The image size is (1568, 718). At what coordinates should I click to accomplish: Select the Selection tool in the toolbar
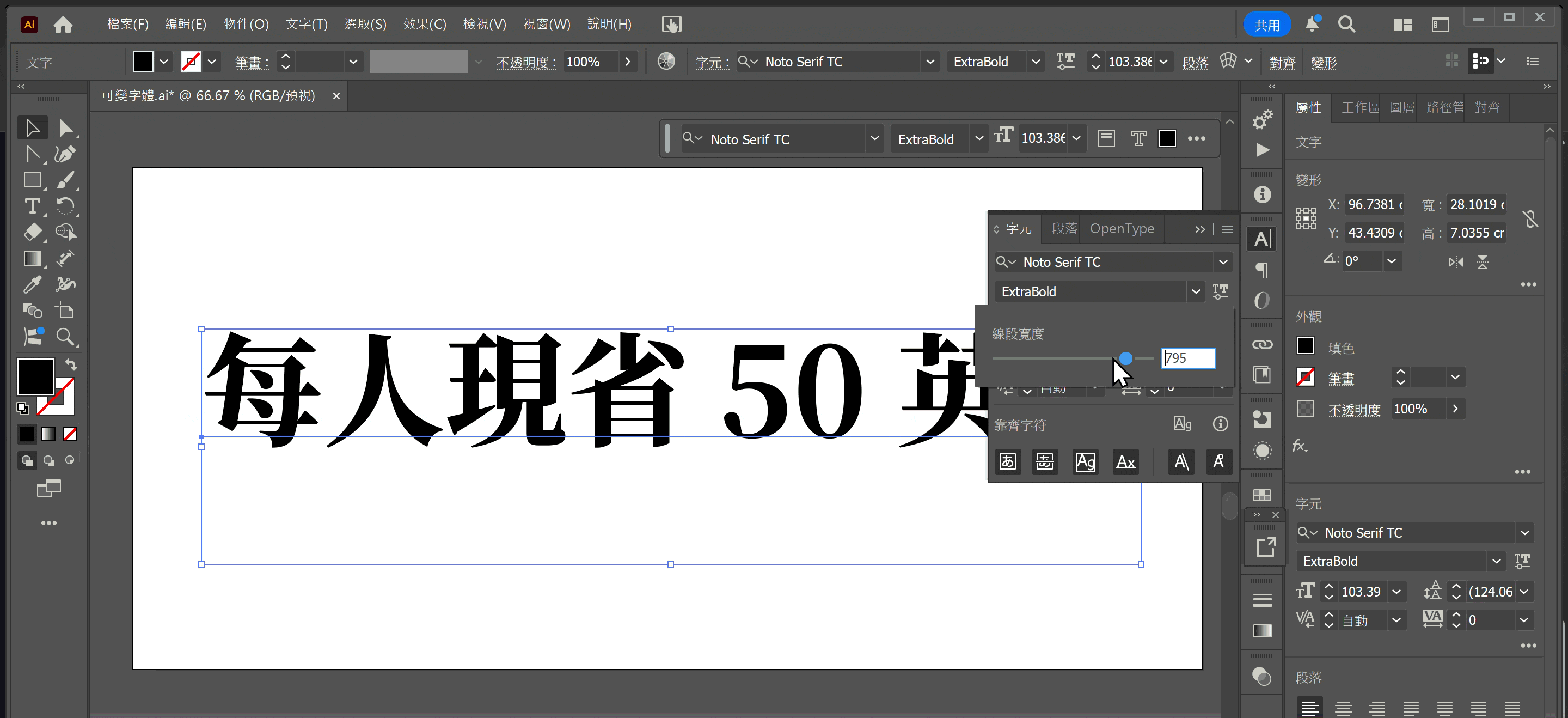point(32,127)
